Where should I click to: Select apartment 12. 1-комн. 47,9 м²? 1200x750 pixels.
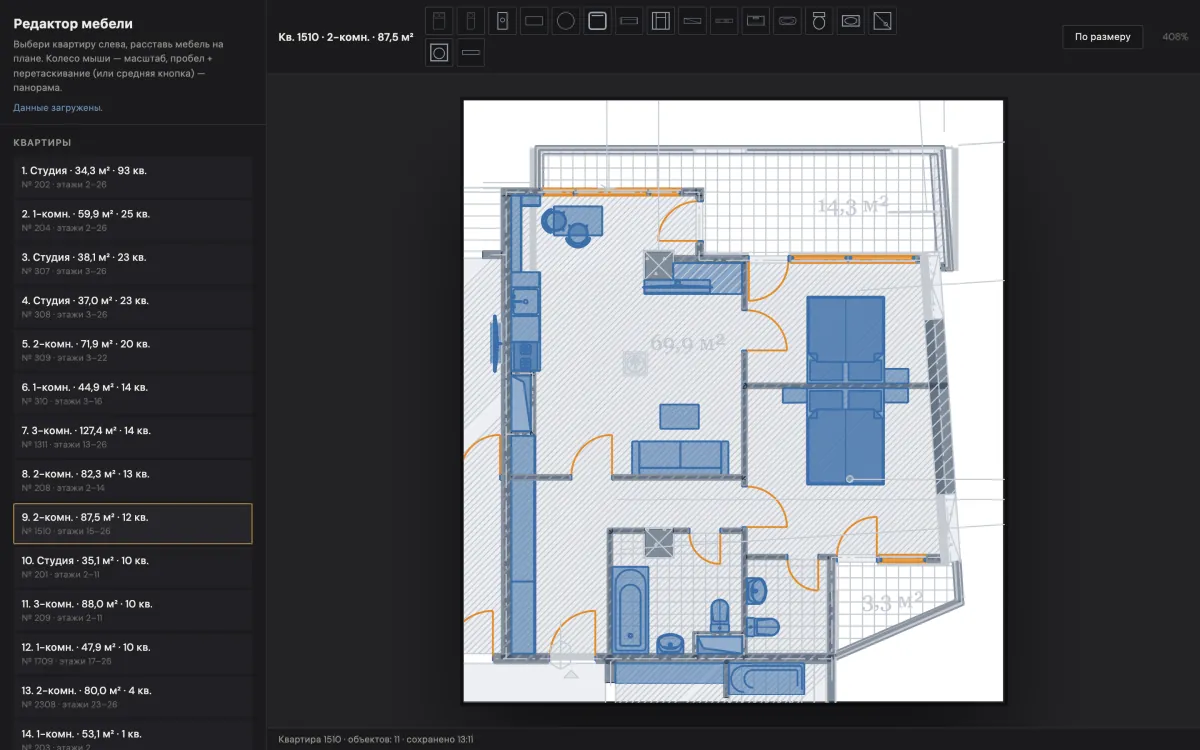(x=133, y=654)
